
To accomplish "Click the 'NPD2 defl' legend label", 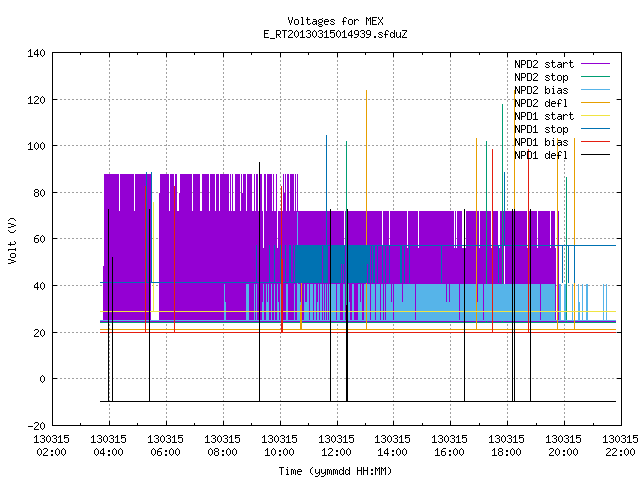I will 541,103.
